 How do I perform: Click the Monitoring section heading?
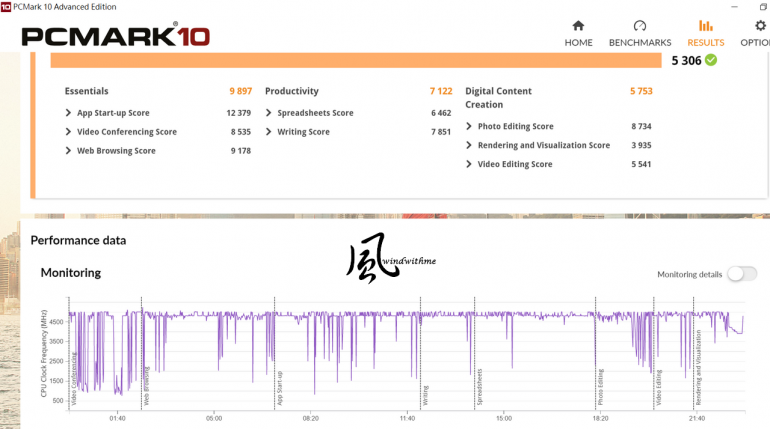coord(71,272)
